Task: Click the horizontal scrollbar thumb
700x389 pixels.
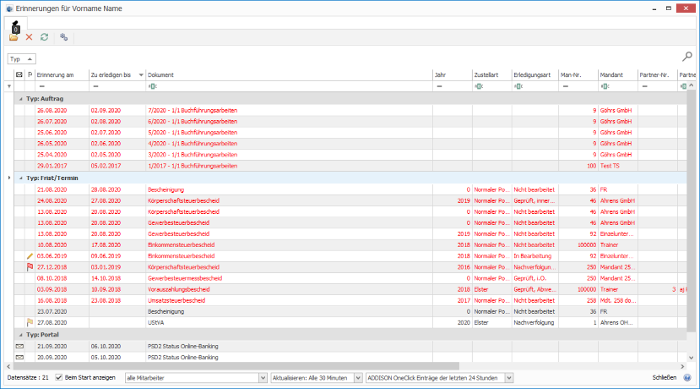Action: [237, 367]
